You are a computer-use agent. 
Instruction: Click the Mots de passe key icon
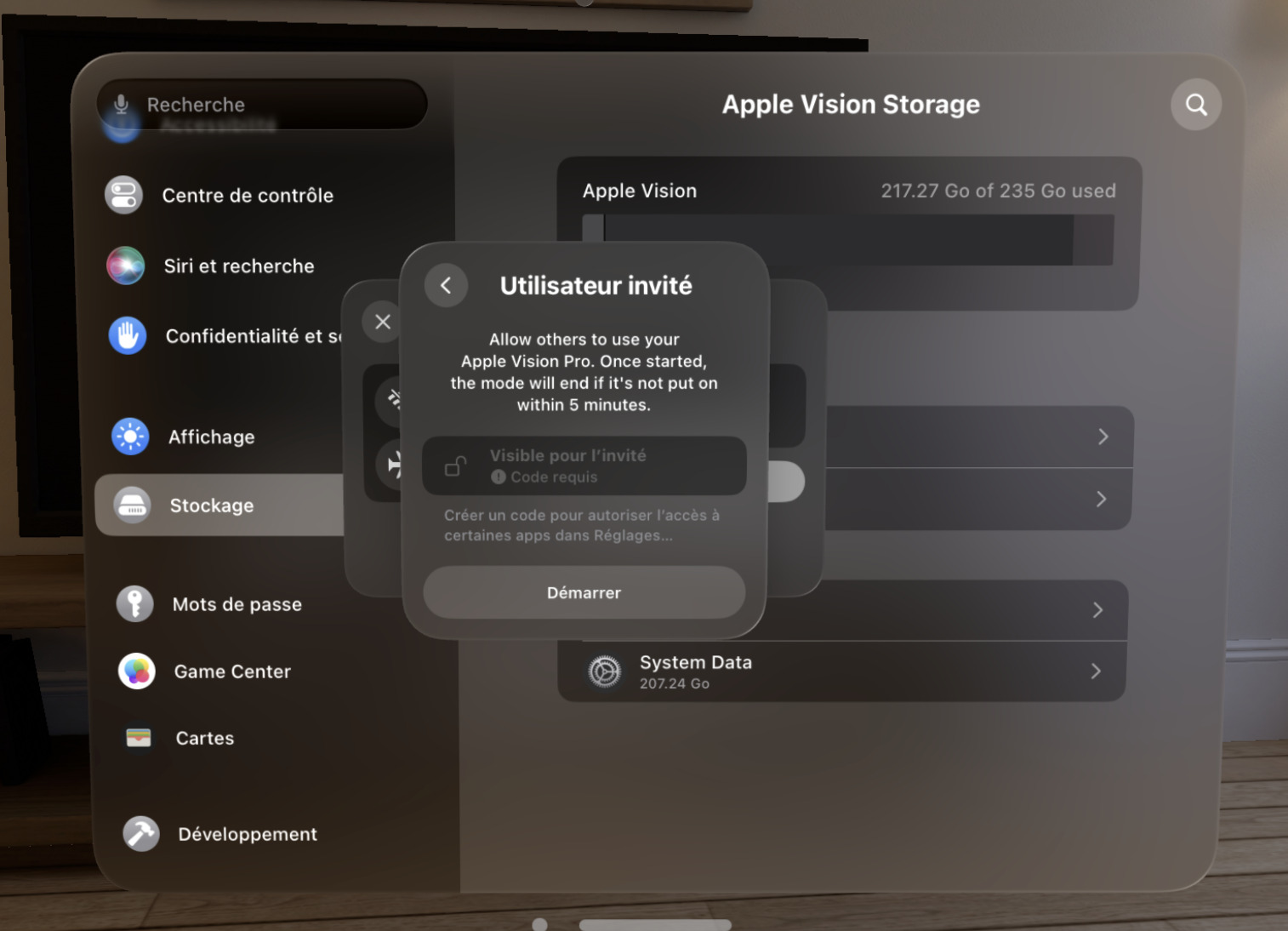click(x=134, y=604)
